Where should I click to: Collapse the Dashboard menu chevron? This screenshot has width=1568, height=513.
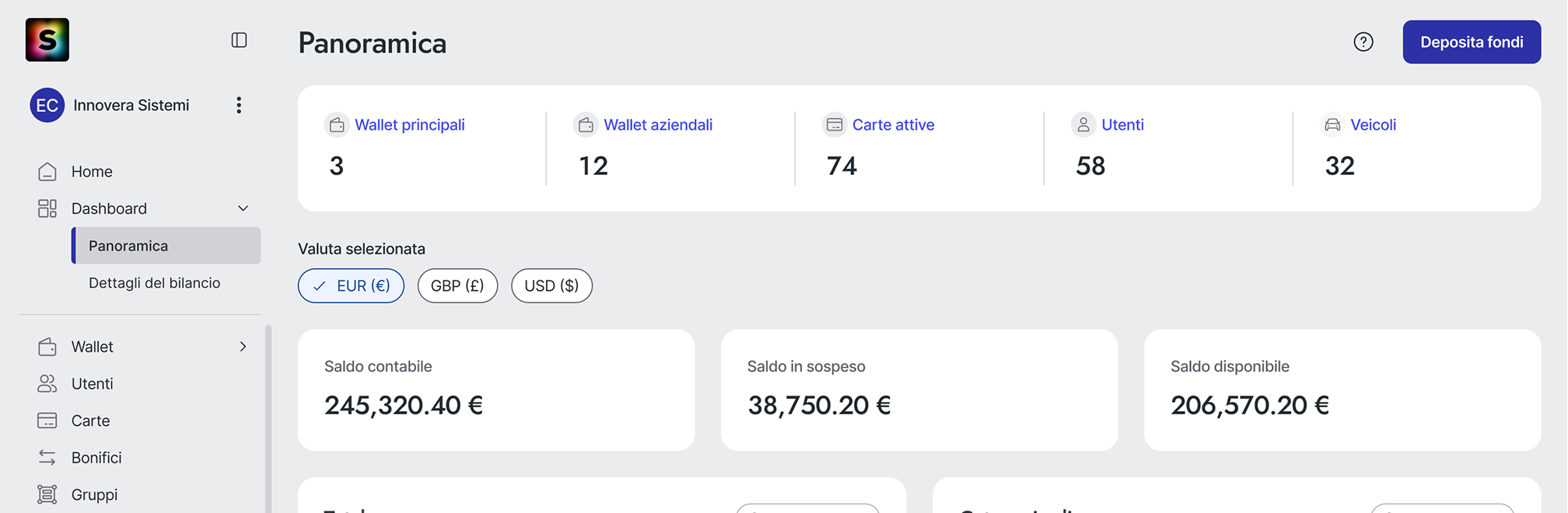[x=243, y=208]
